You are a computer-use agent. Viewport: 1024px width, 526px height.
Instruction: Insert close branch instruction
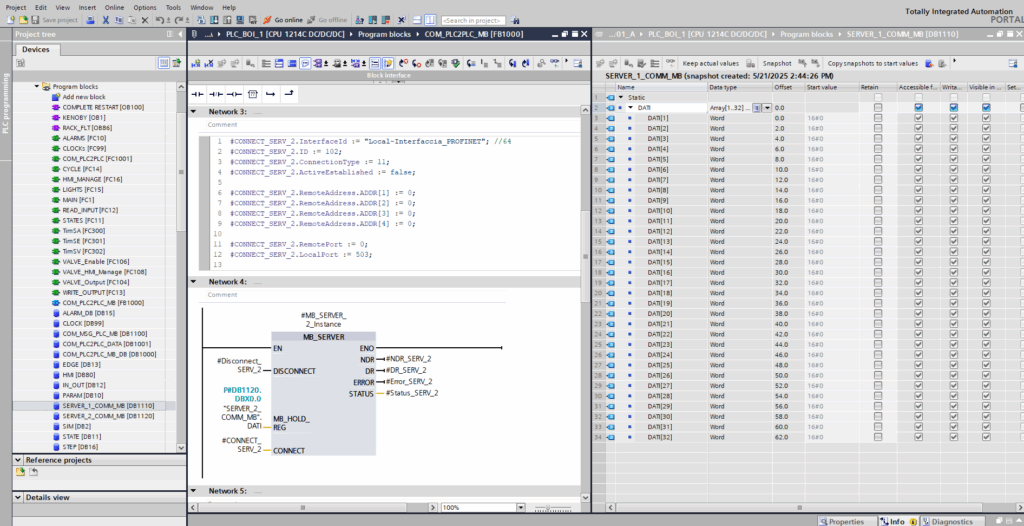tap(289, 94)
